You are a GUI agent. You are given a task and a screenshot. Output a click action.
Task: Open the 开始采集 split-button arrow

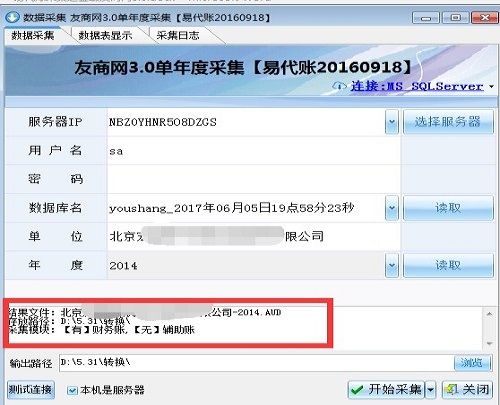[x=430, y=389]
